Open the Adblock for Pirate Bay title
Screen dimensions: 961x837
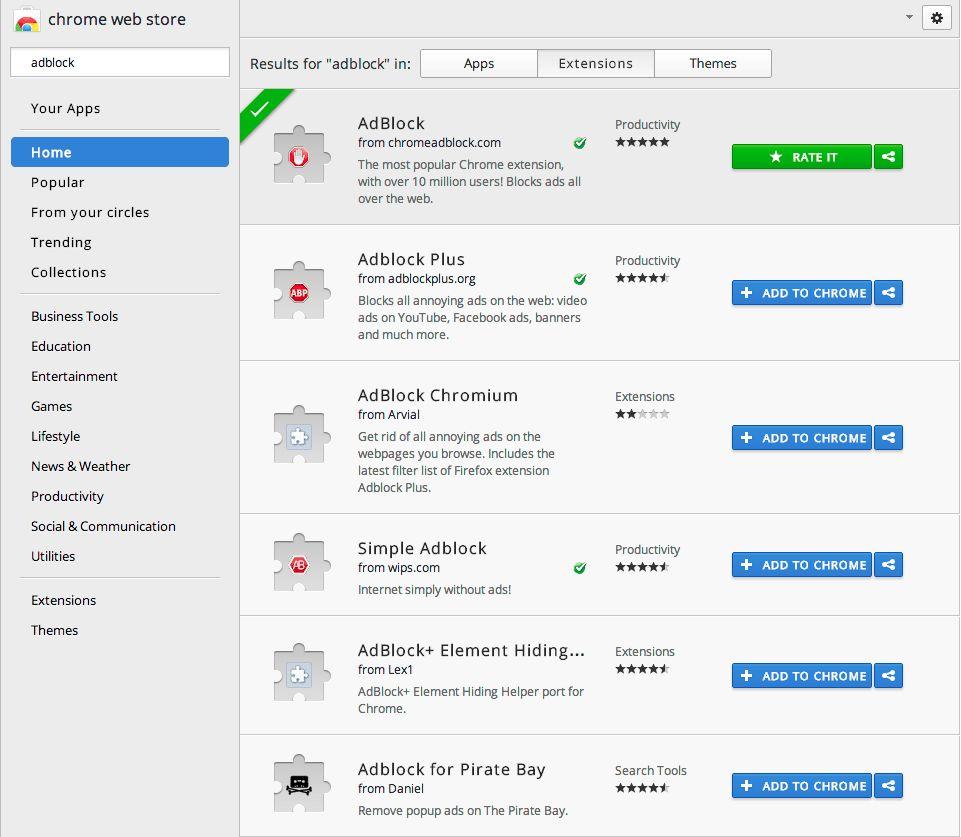coord(451,770)
